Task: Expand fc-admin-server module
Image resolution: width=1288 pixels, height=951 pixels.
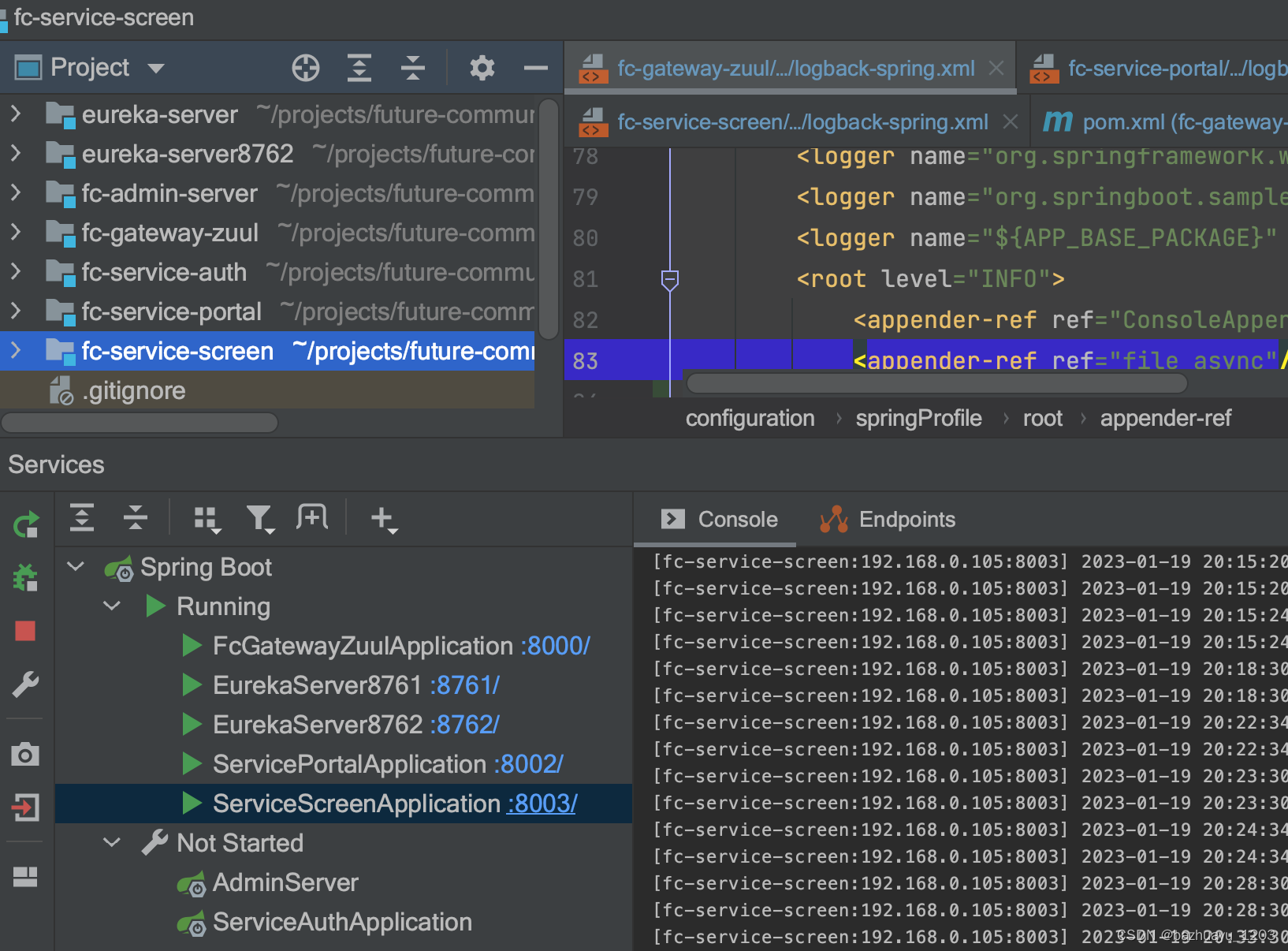Action: click(x=16, y=193)
